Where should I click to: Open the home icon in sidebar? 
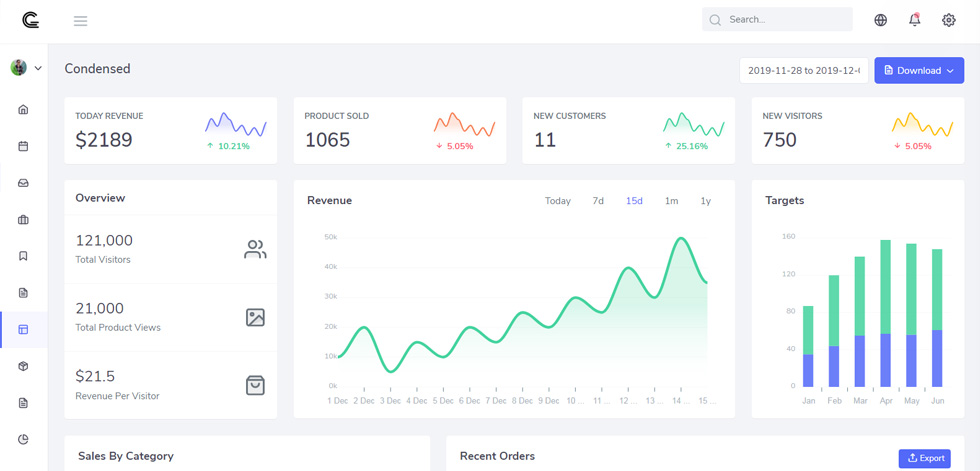(23, 109)
